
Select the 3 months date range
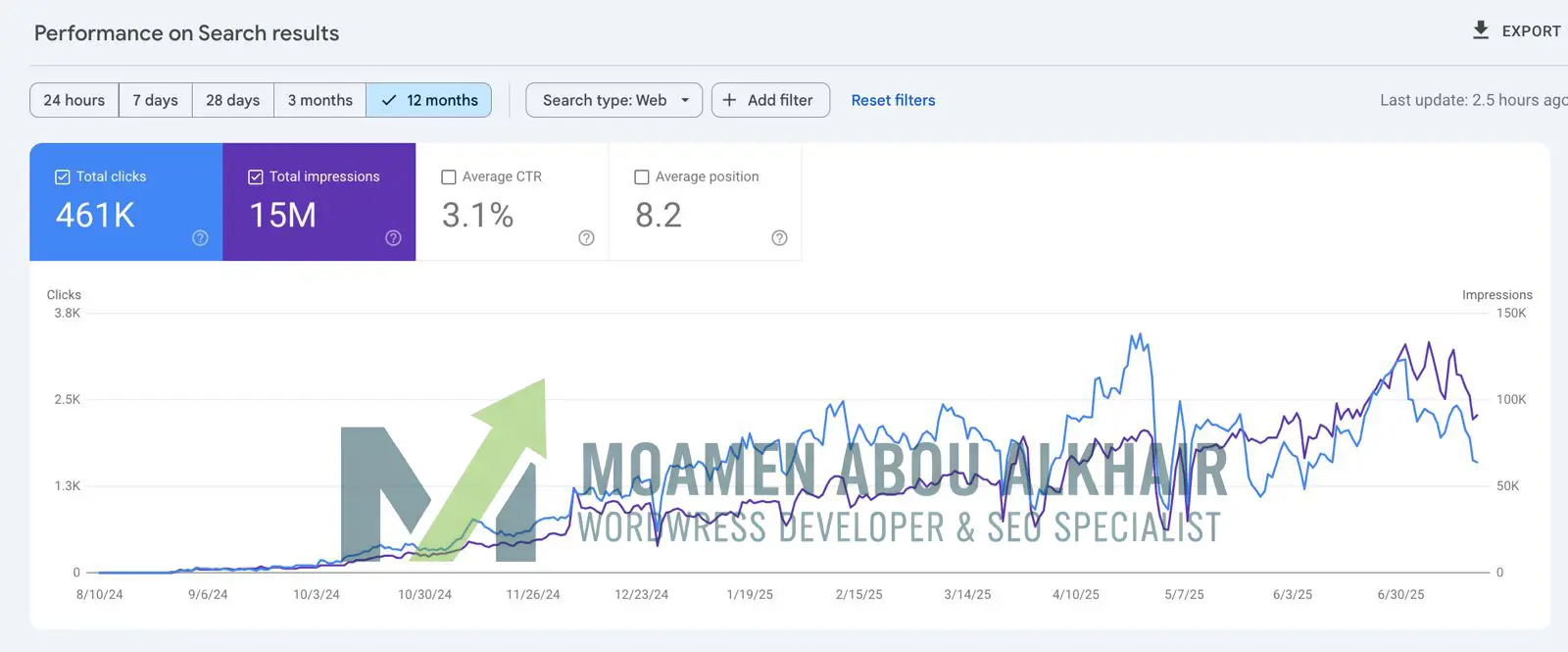coord(319,100)
